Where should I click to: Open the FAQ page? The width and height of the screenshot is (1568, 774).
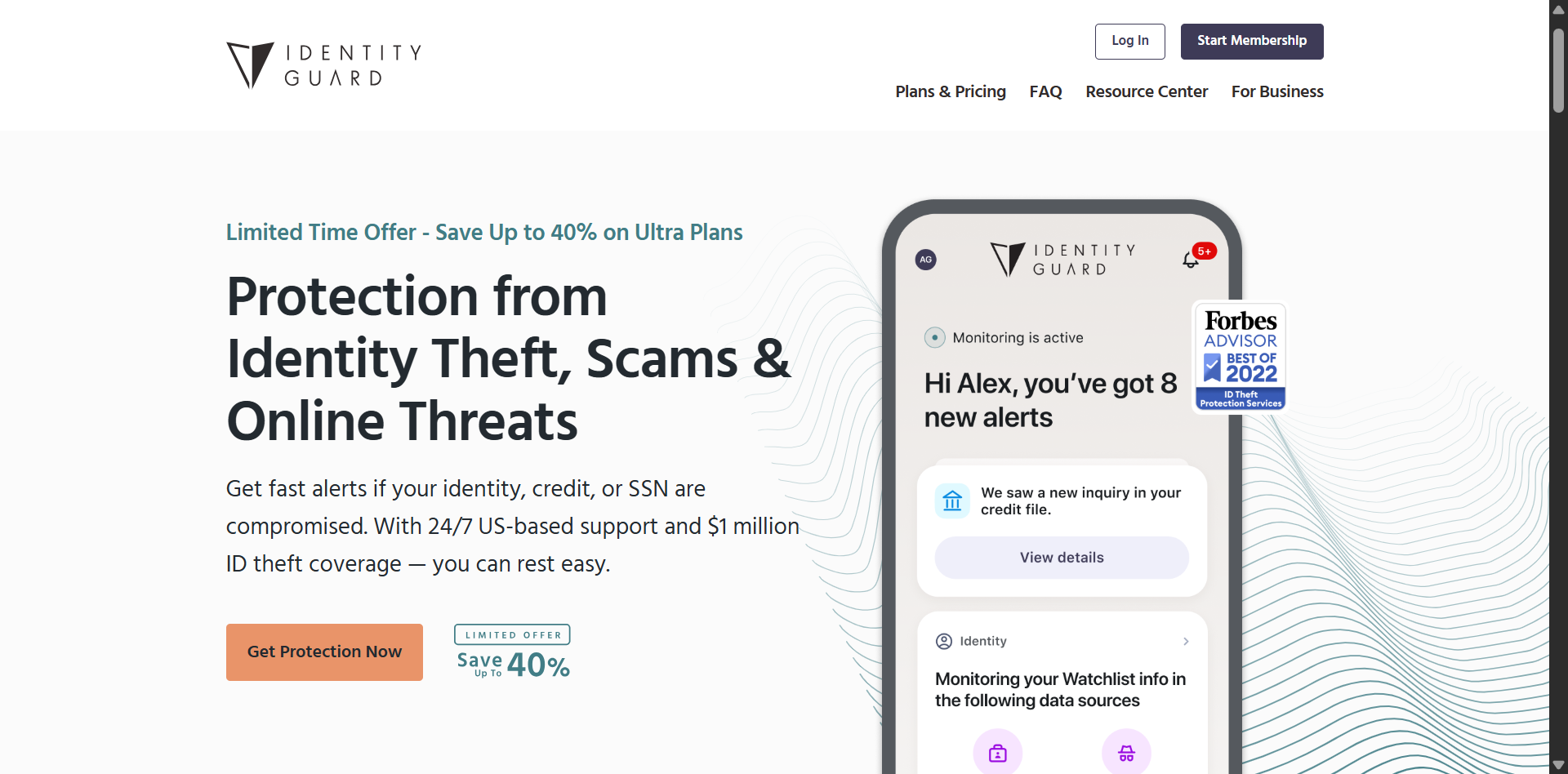point(1046,91)
